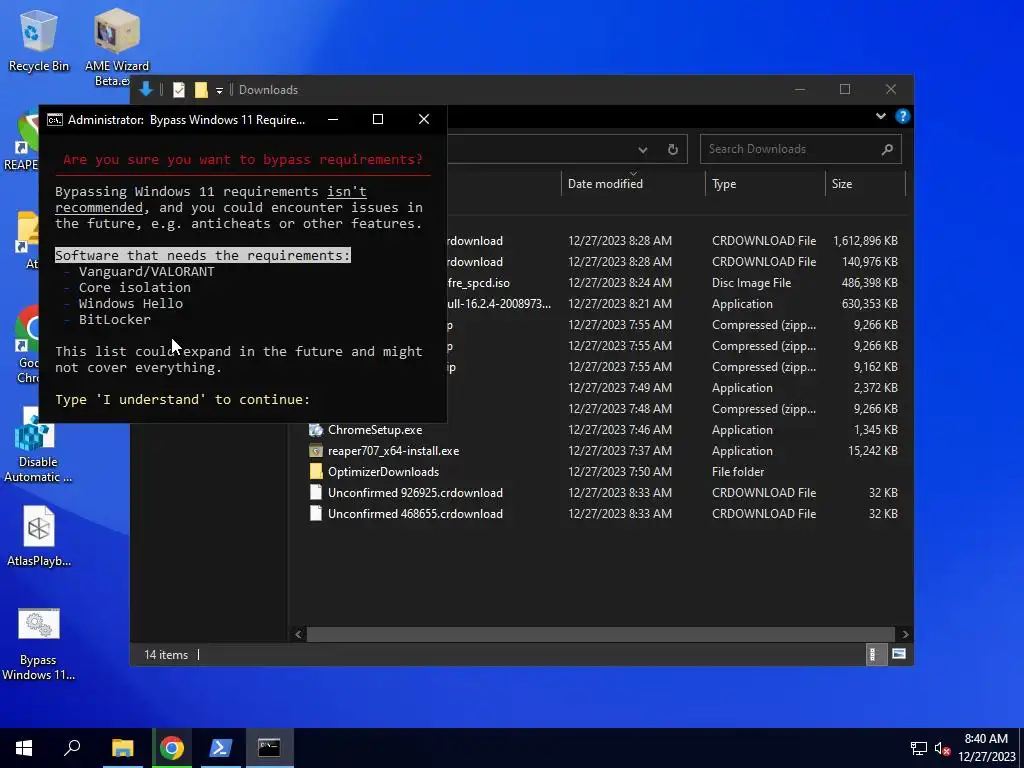Click the 630,353 KB size cell
This screenshot has width=1024, height=768.
click(x=870, y=304)
